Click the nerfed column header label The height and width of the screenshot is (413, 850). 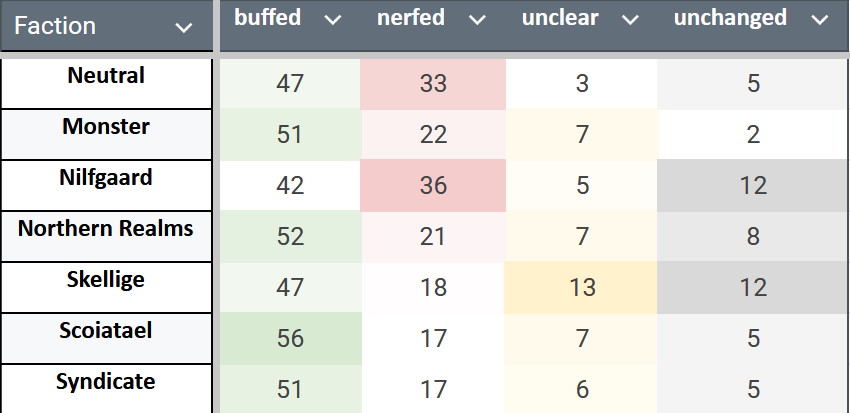point(411,18)
